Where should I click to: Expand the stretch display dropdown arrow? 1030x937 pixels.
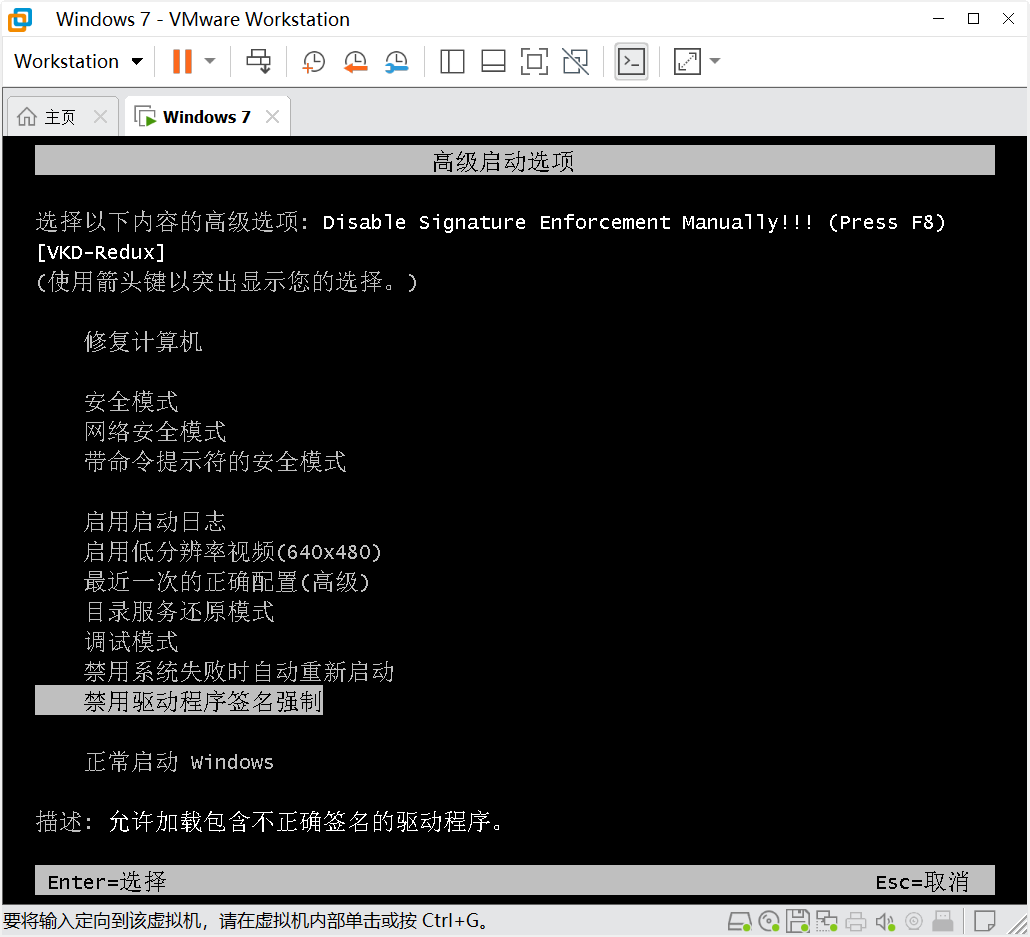[x=715, y=62]
